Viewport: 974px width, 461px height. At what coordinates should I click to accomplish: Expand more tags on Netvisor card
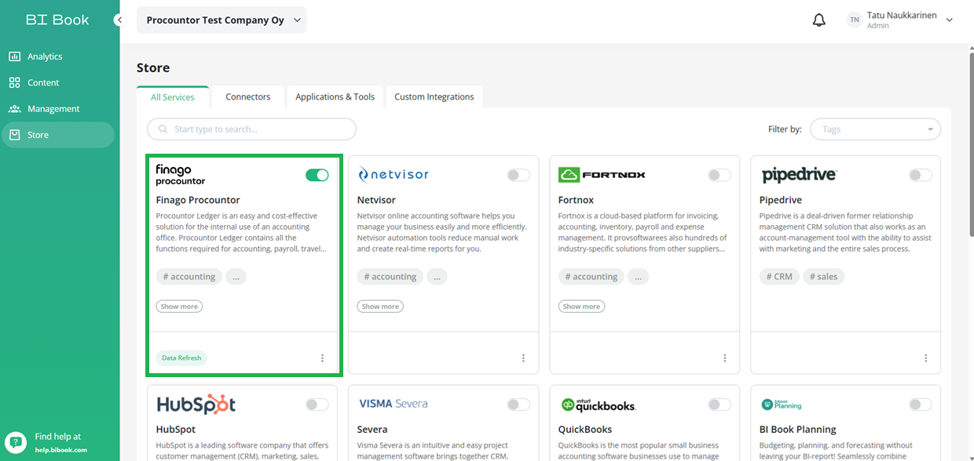point(437,276)
